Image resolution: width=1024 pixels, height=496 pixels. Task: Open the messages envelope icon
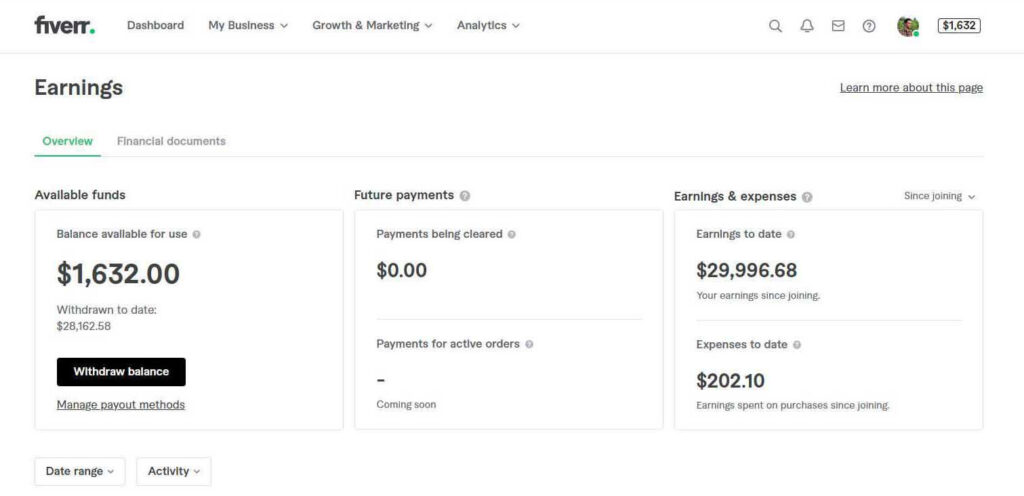tap(838, 26)
